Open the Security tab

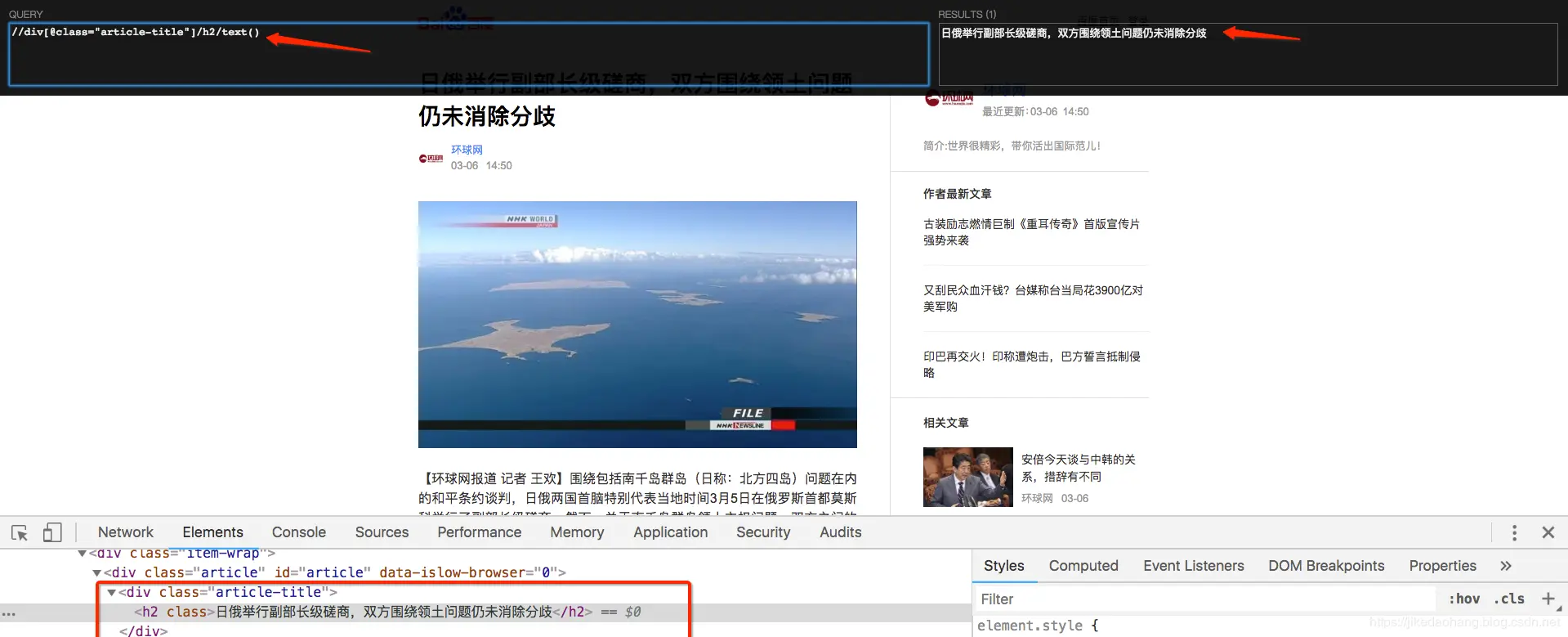[763, 532]
